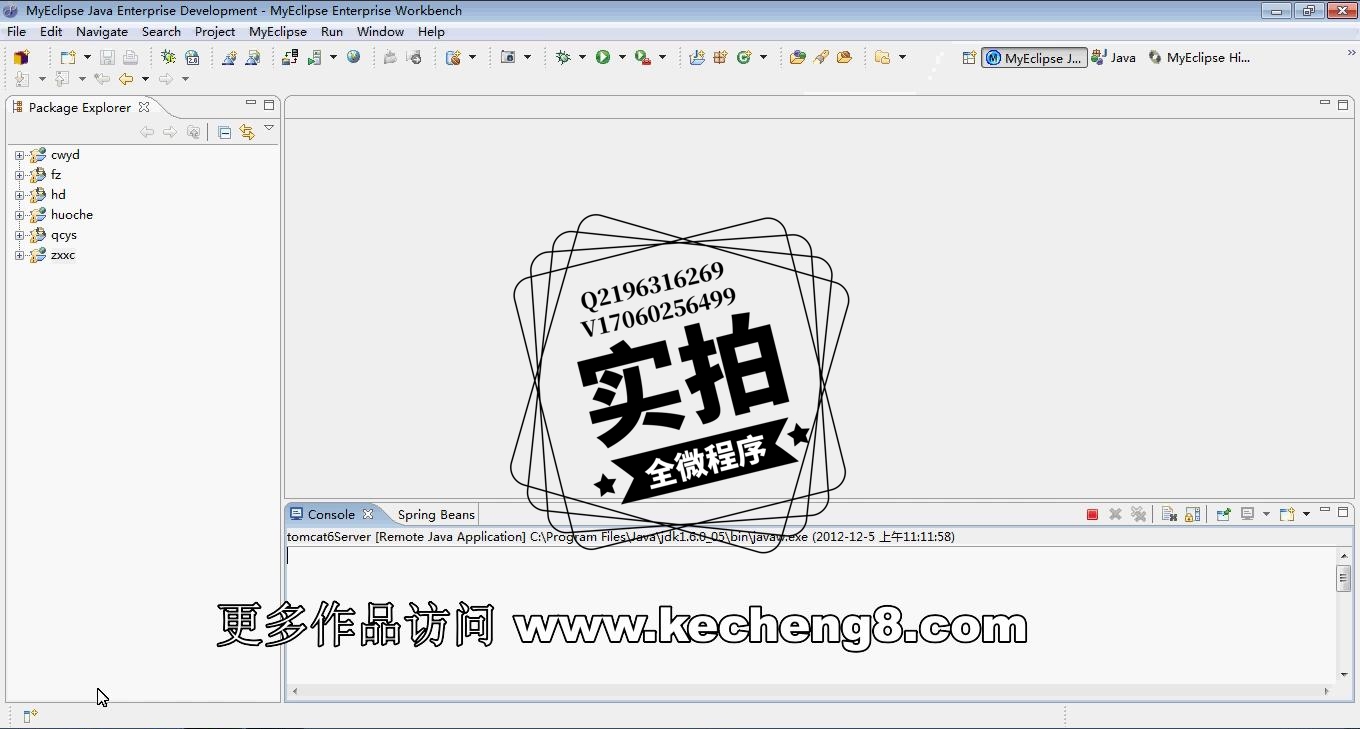This screenshot has height=729, width=1360.
Task: Close the Package Explorer tab
Action: coord(144,107)
